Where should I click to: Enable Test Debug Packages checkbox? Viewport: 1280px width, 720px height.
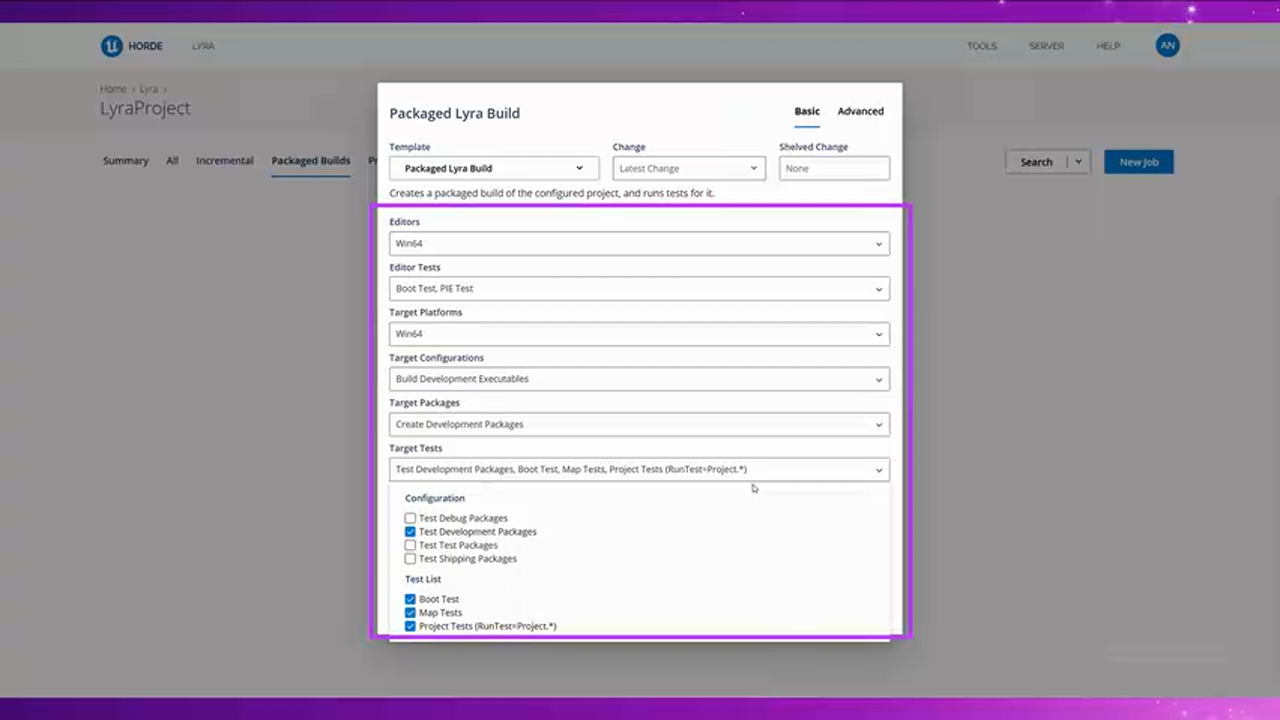pyautogui.click(x=410, y=518)
